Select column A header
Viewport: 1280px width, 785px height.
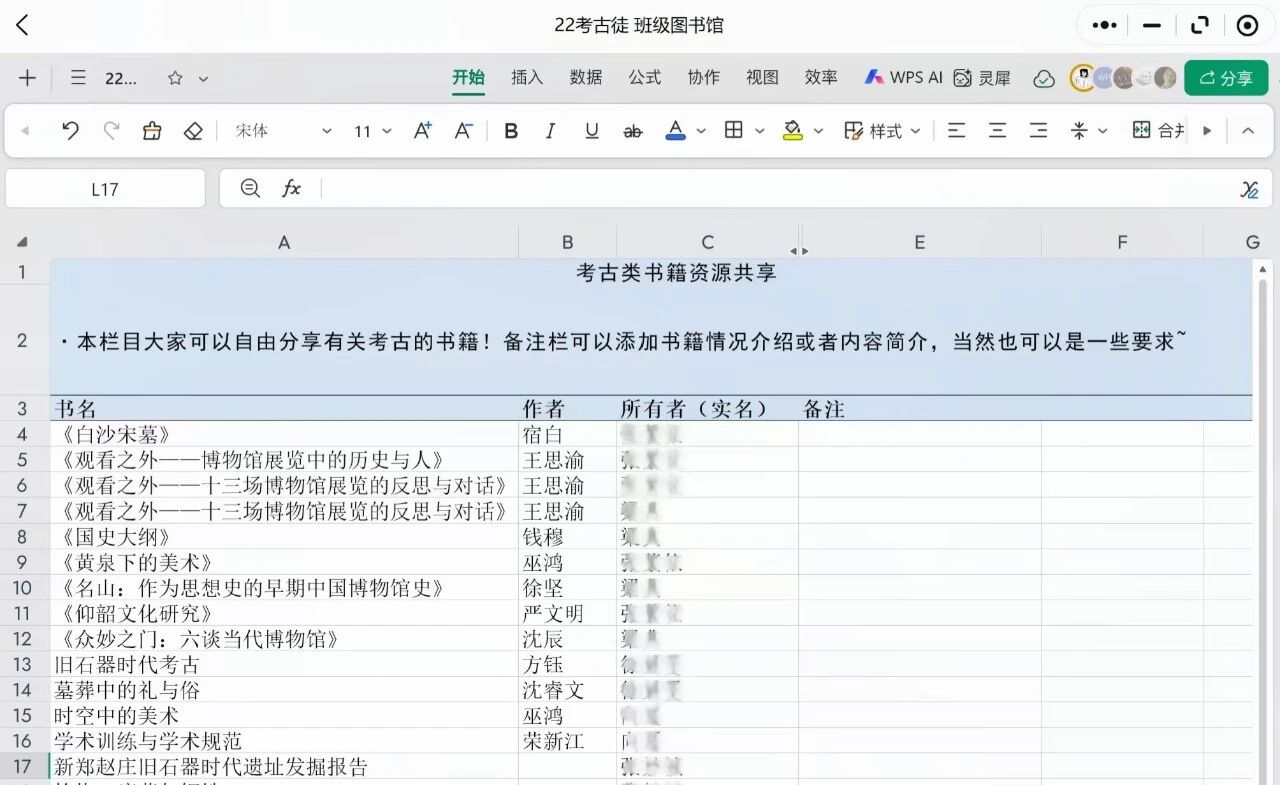point(284,242)
